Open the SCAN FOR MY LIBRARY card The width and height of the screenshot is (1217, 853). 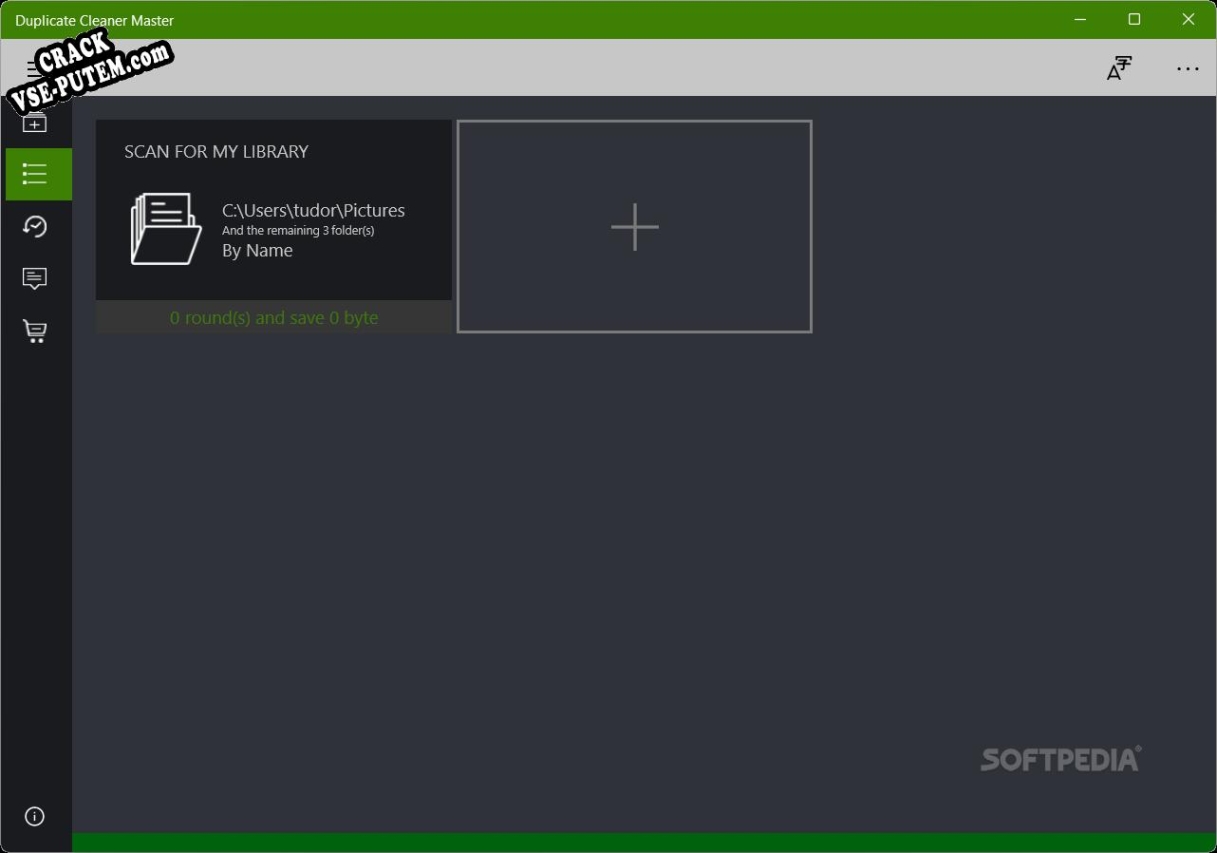[274, 226]
